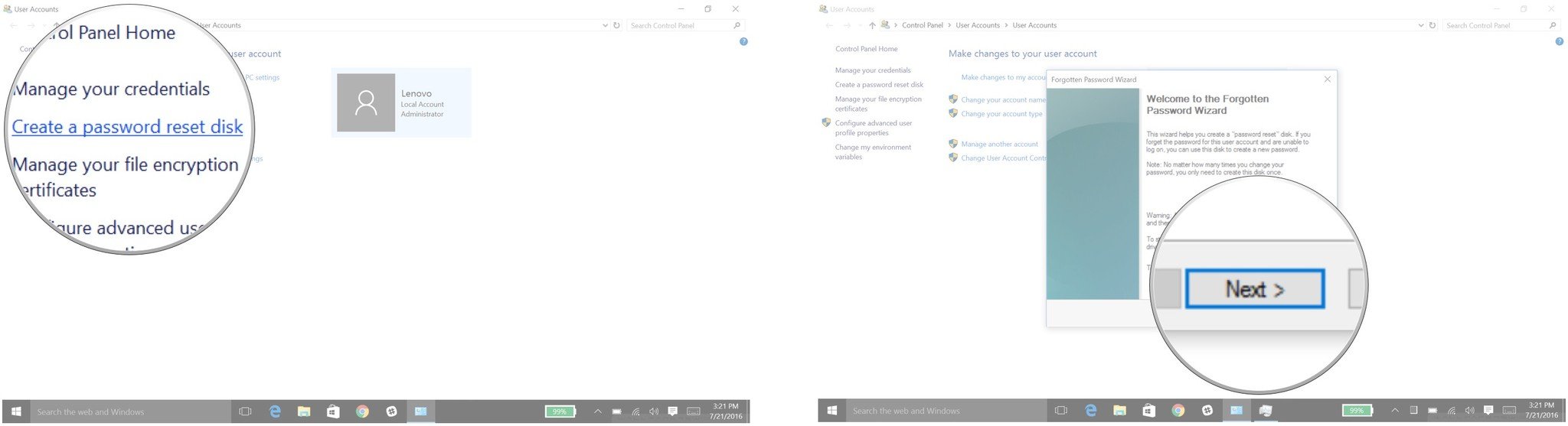Click the Control Panel breadcrumb in address bar
1568x426 pixels.
pos(922,25)
